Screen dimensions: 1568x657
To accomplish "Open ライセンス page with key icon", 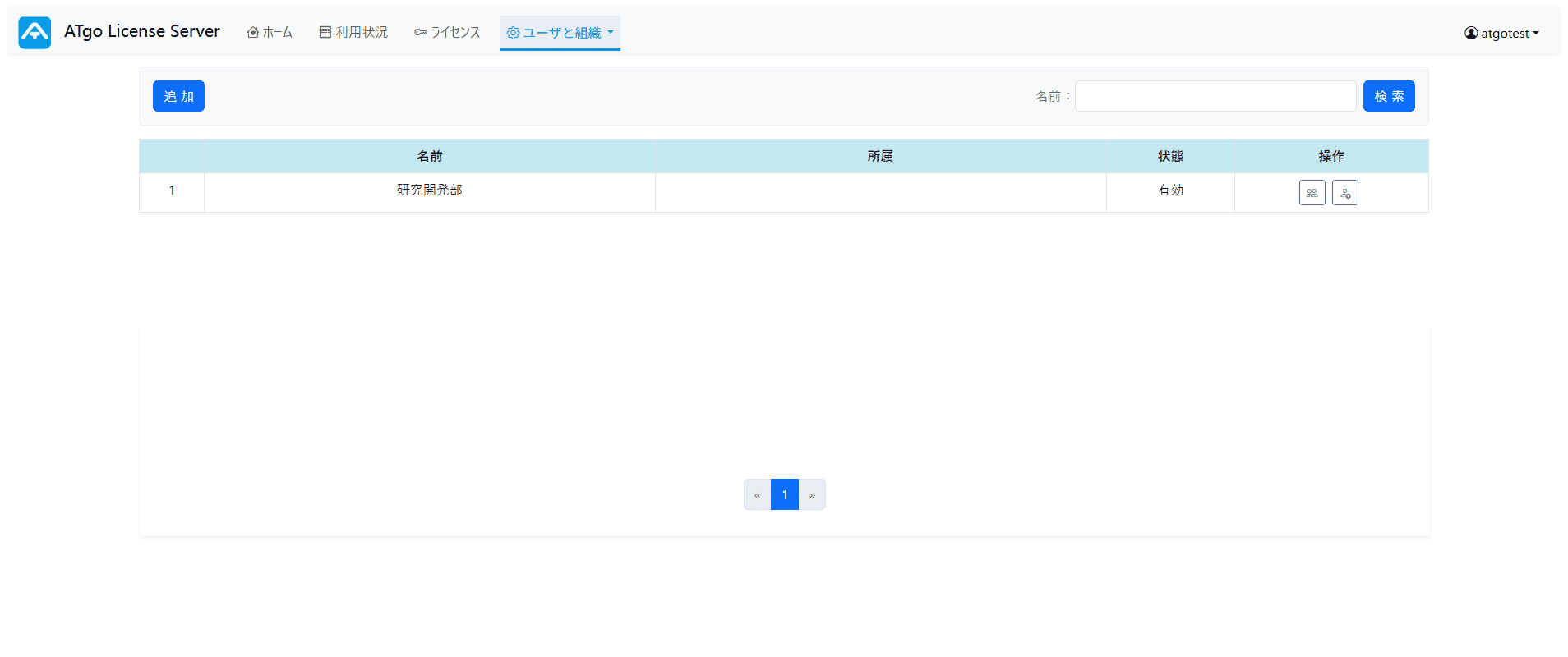I will click(447, 33).
